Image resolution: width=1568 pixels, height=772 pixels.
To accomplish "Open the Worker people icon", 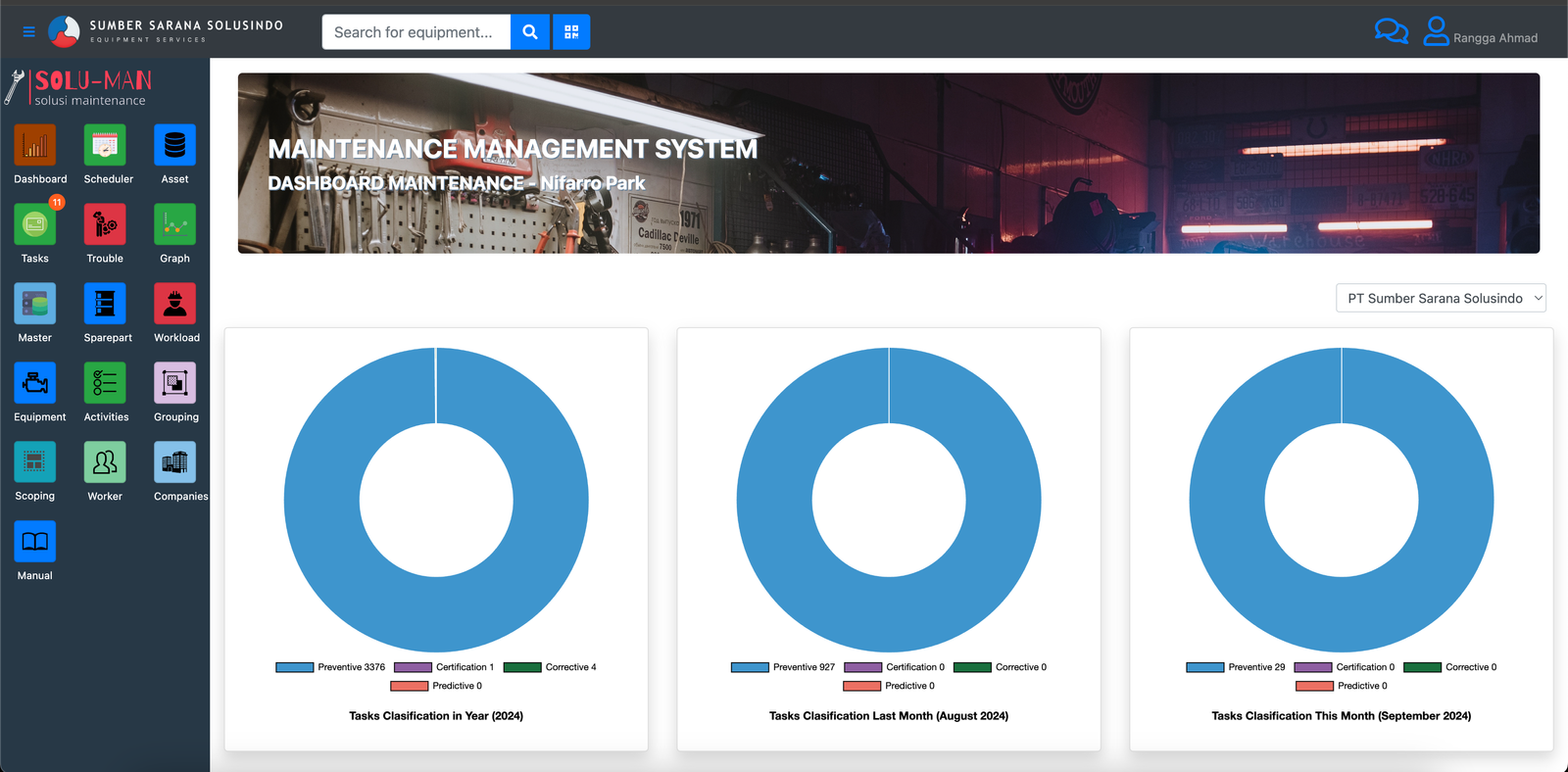I will 105,462.
